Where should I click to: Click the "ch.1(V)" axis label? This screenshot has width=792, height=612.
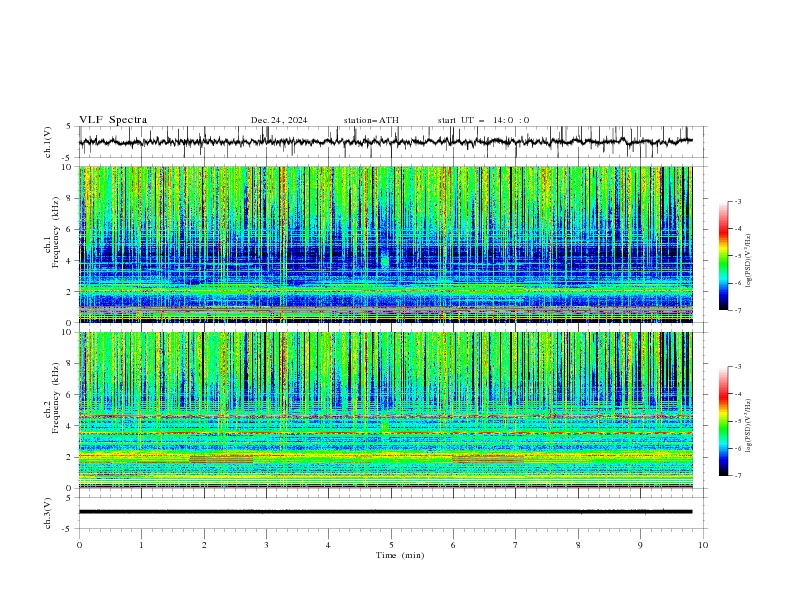pyautogui.click(x=48, y=142)
